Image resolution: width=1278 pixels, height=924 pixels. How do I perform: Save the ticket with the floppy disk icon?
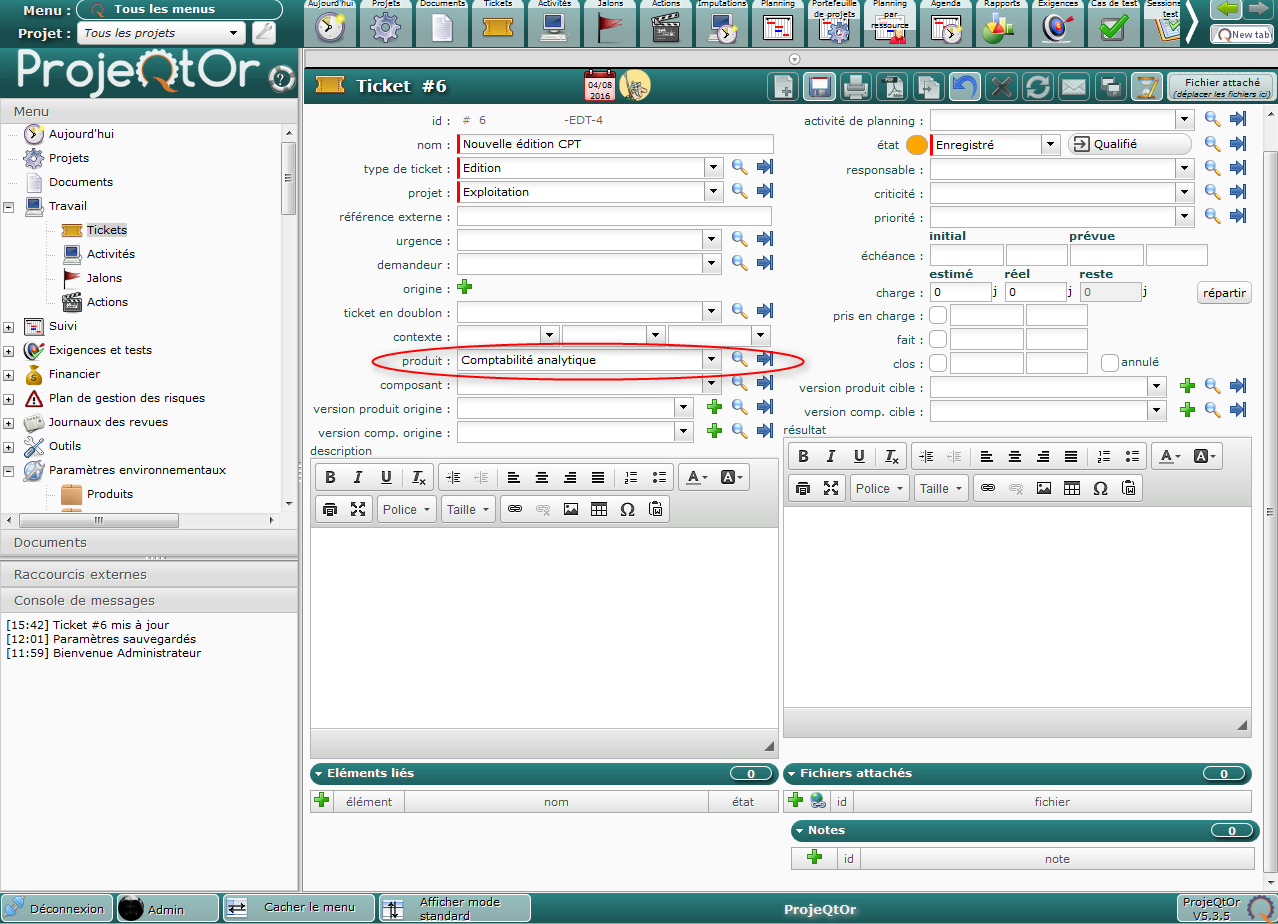(819, 87)
